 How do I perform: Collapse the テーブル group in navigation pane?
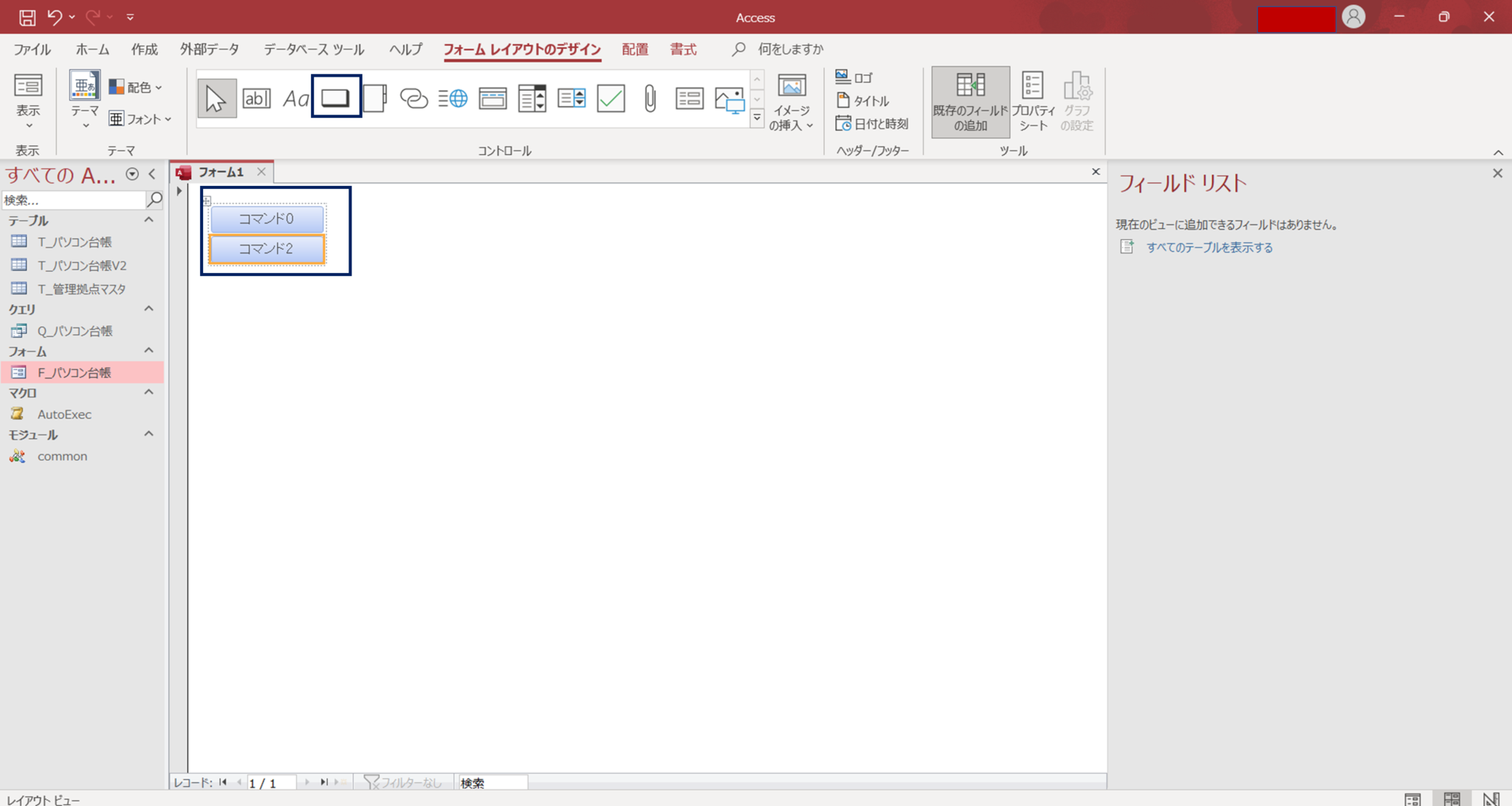(148, 219)
